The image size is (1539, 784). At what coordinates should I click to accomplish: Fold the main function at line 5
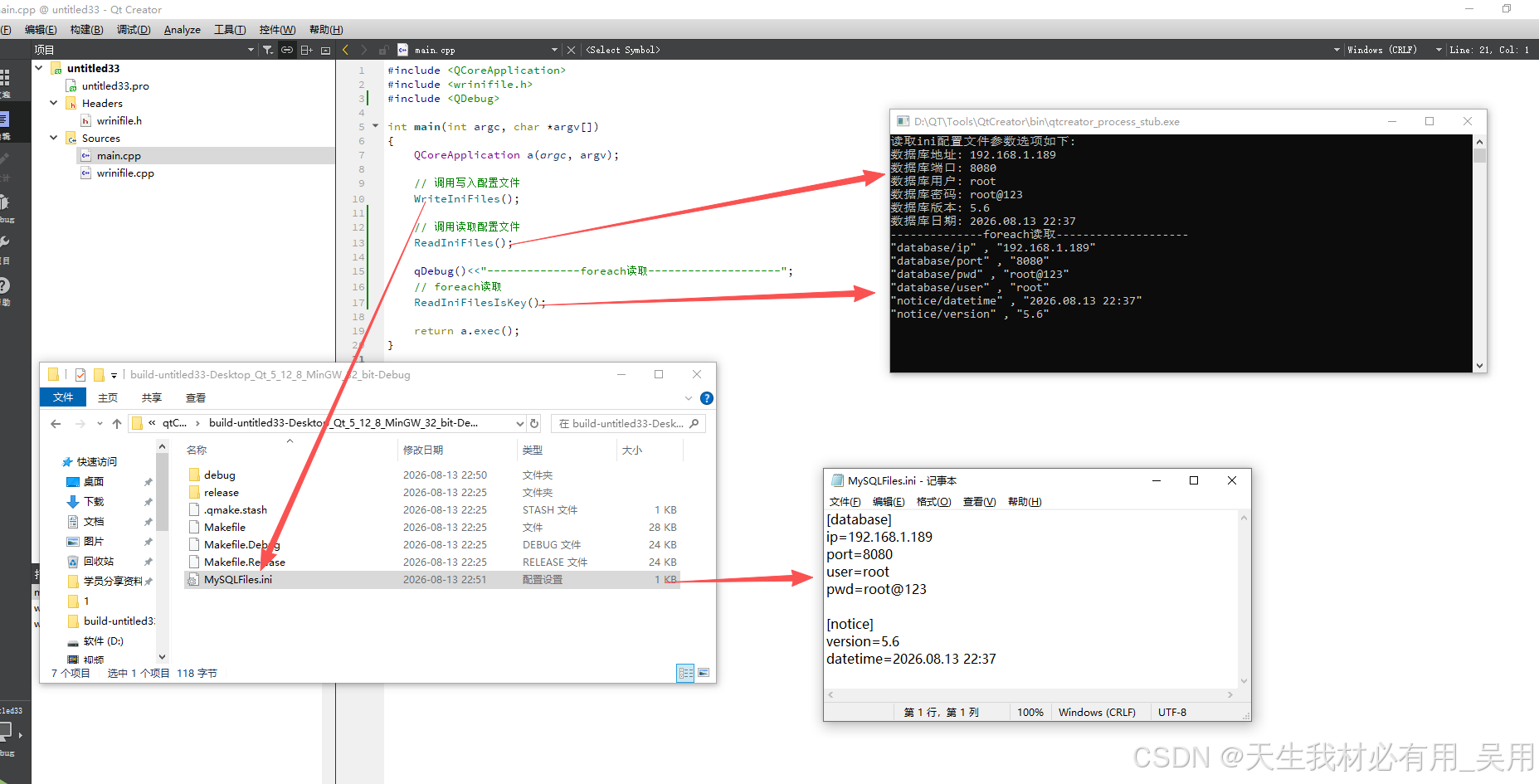[x=375, y=126]
